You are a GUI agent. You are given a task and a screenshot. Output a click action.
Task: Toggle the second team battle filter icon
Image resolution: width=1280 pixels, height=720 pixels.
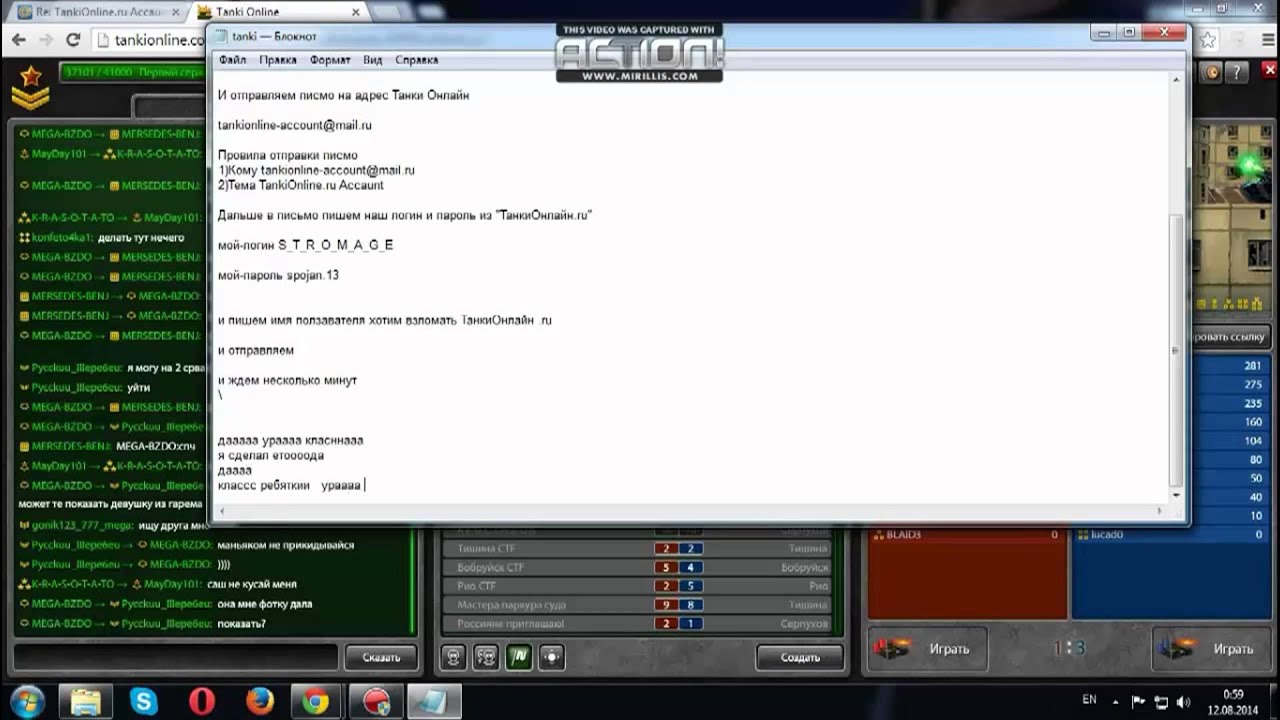click(x=486, y=657)
